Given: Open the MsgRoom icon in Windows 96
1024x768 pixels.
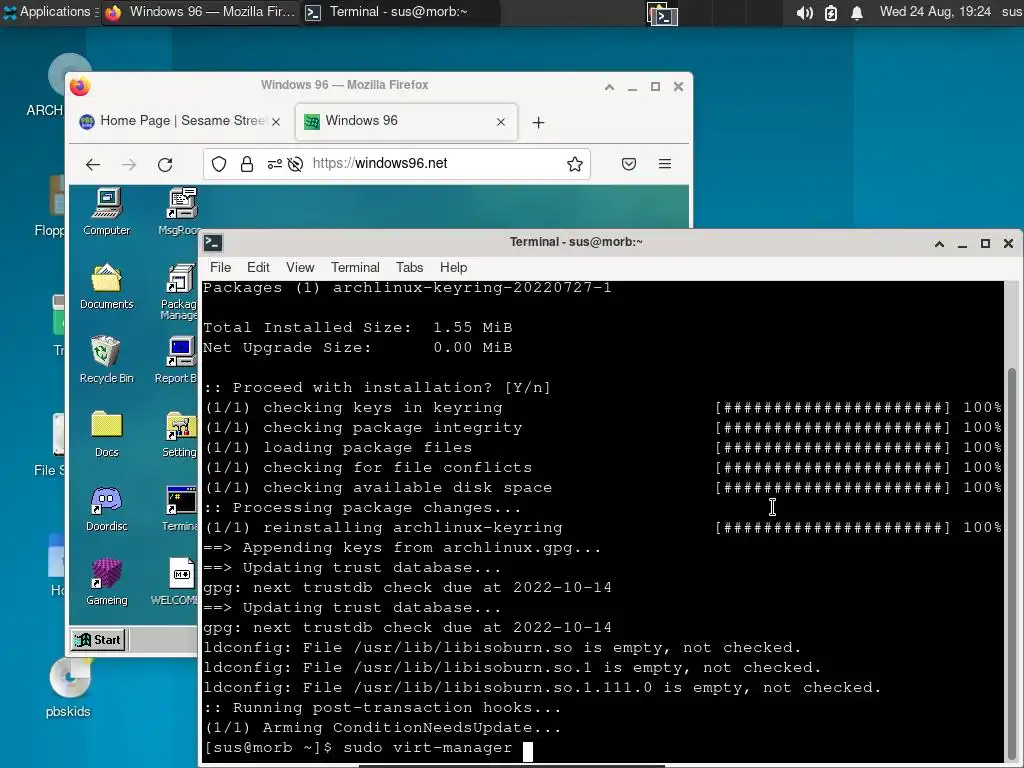Looking at the screenshot, I should point(178,212).
